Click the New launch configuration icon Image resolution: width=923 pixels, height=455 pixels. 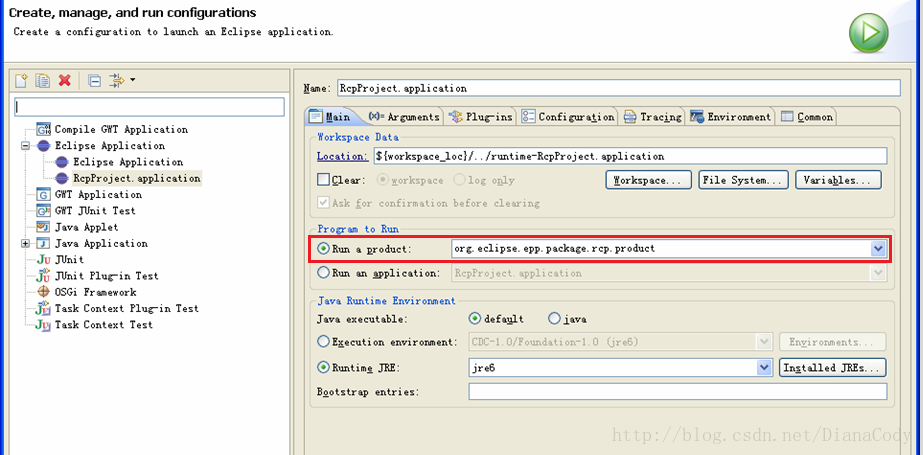pyautogui.click(x=21, y=80)
